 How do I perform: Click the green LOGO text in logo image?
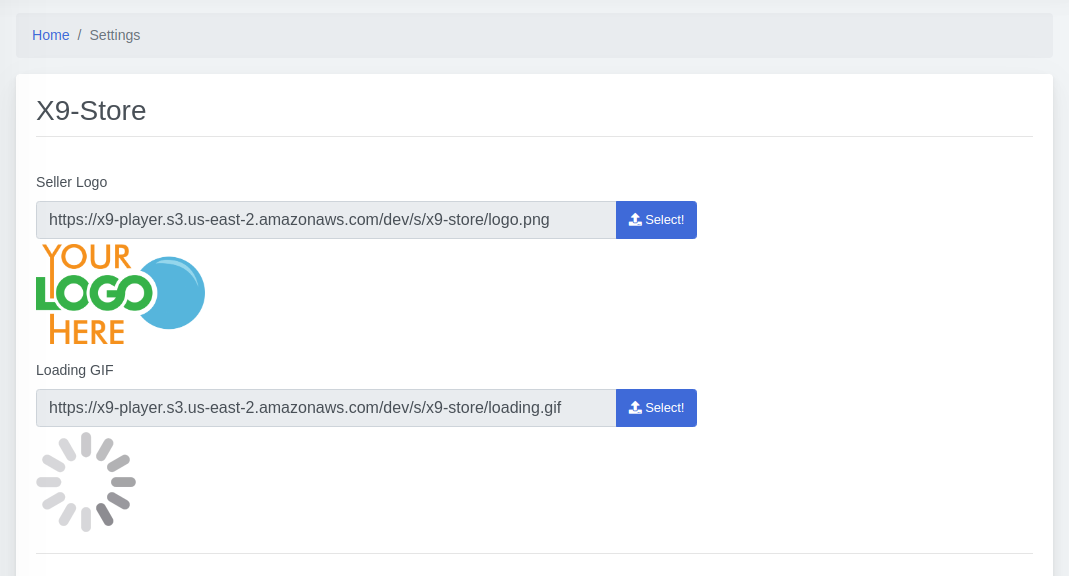(95, 292)
